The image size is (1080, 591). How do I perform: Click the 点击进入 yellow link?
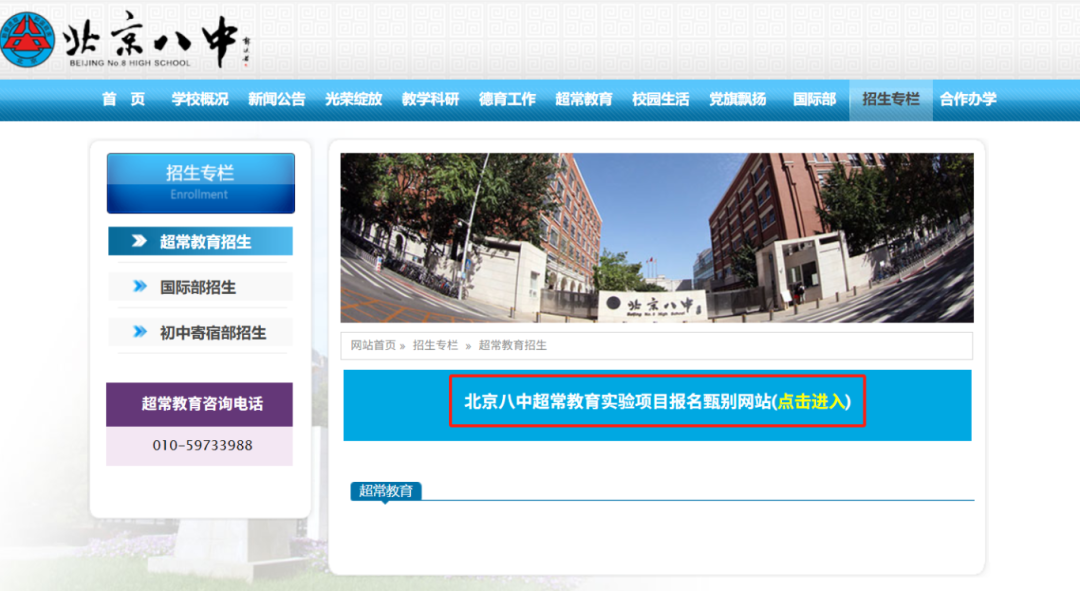811,402
